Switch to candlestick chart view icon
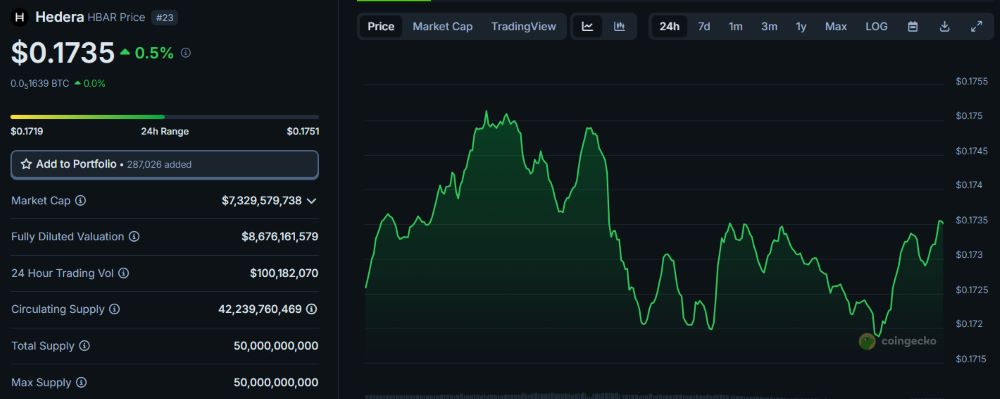This screenshot has width=1000, height=399. (619, 27)
